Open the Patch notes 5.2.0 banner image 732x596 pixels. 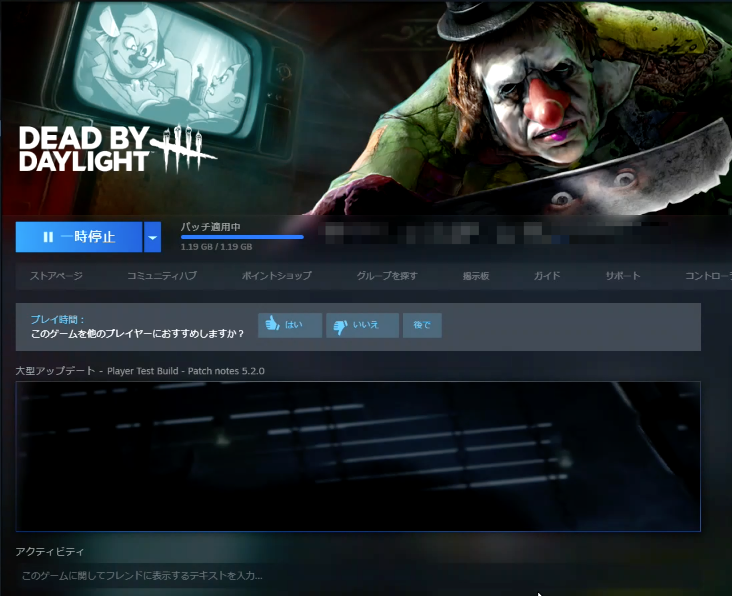pos(358,456)
